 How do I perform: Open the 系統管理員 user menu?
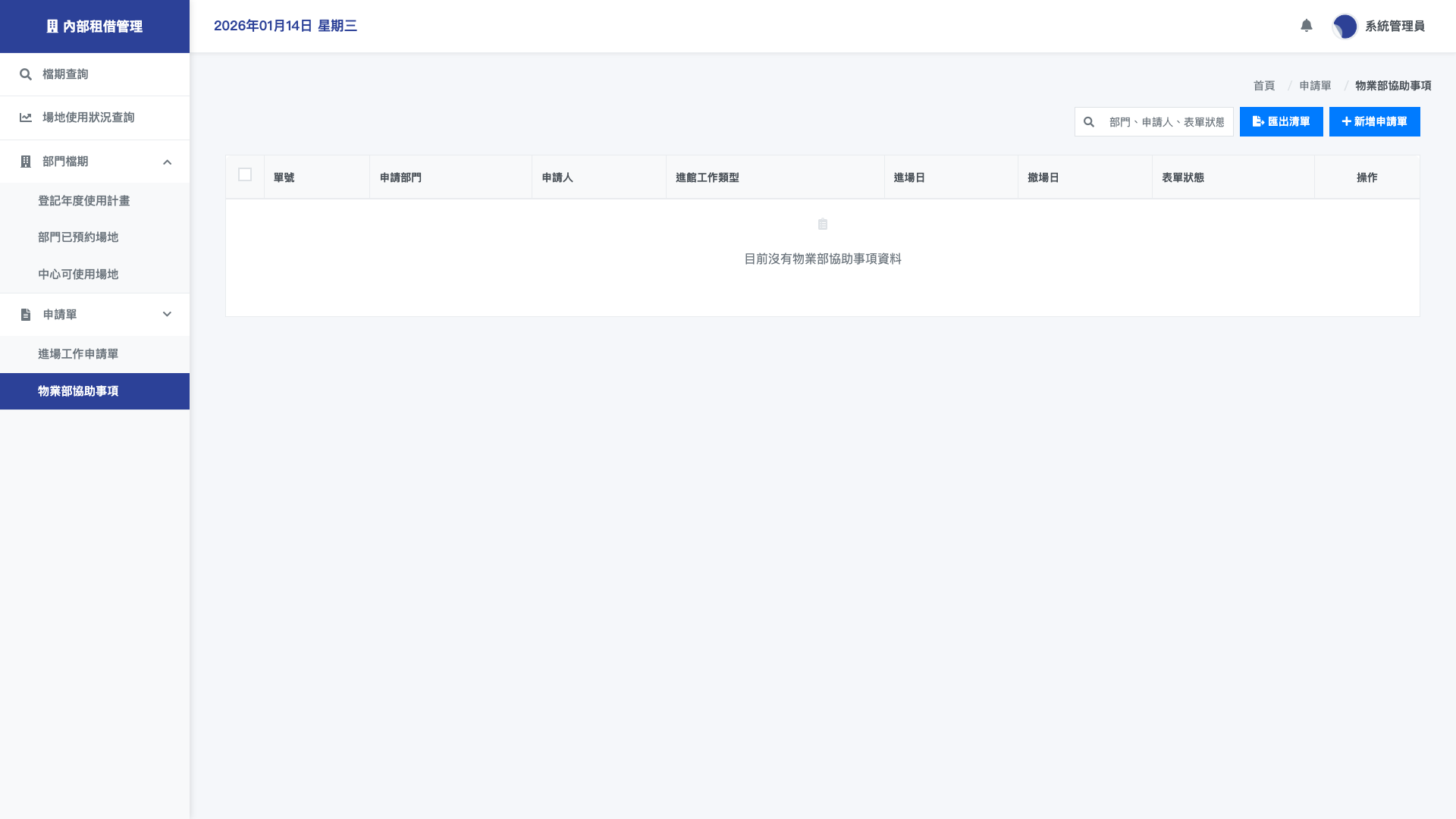(x=1394, y=27)
